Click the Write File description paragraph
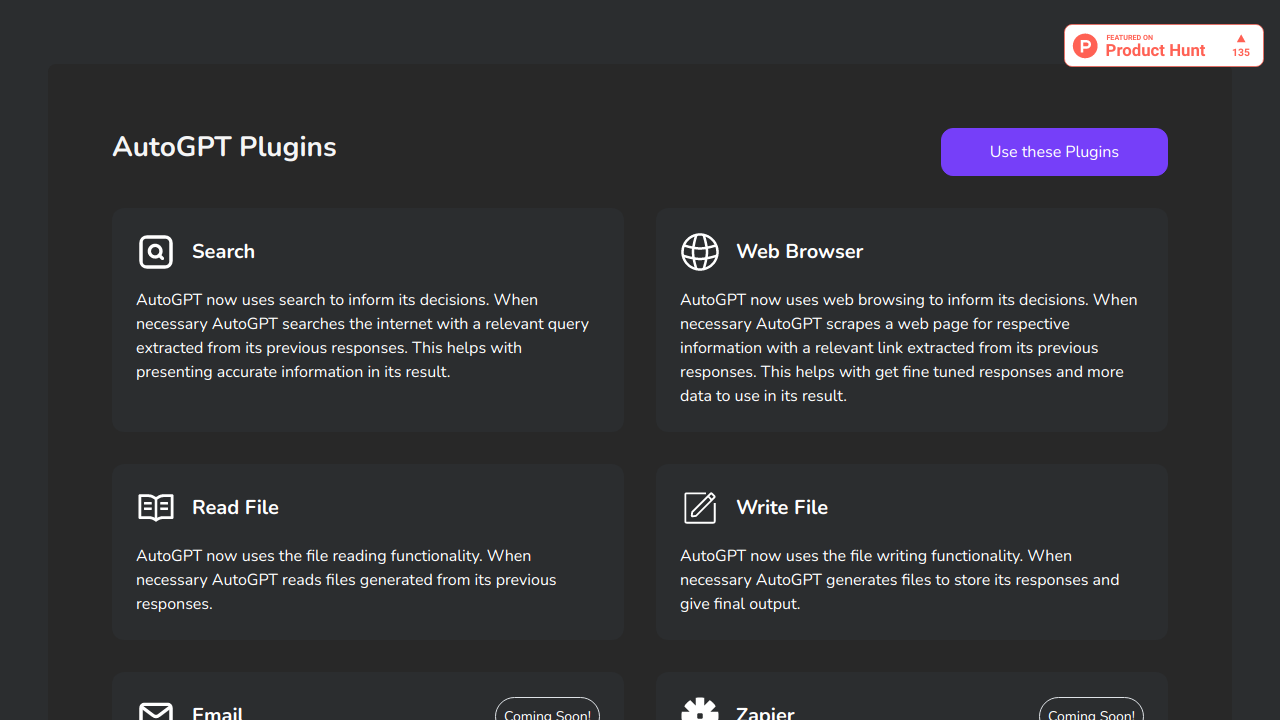This screenshot has height=720, width=1280. (x=900, y=580)
